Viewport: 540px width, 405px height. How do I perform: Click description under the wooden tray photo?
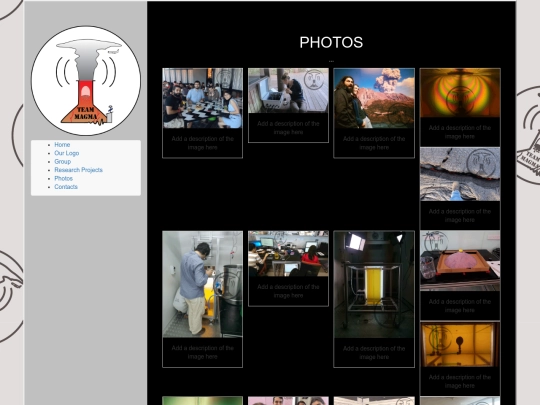click(460, 306)
